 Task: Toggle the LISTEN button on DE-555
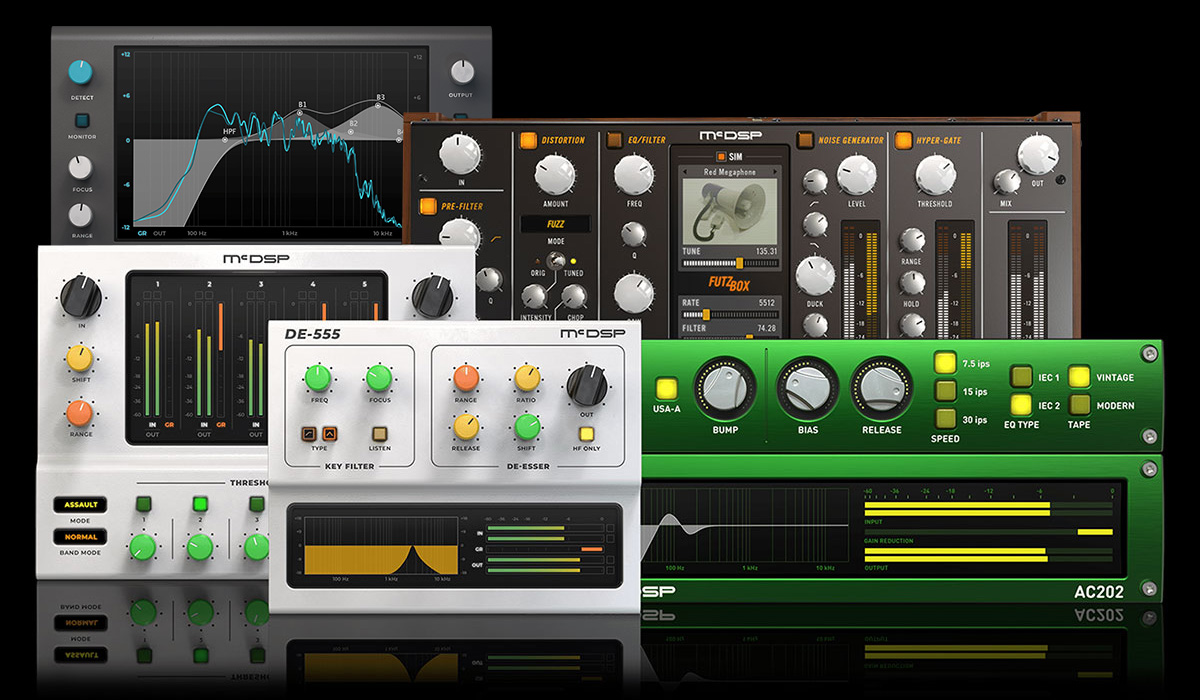(379, 434)
